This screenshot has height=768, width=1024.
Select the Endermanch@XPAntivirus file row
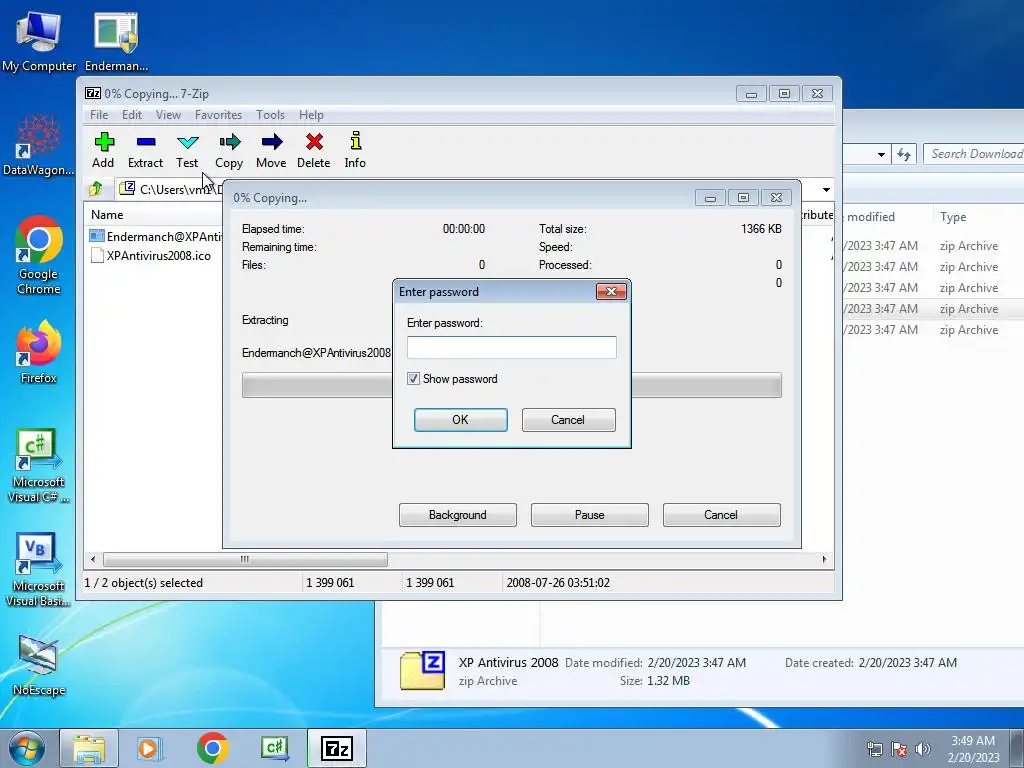tap(155, 236)
